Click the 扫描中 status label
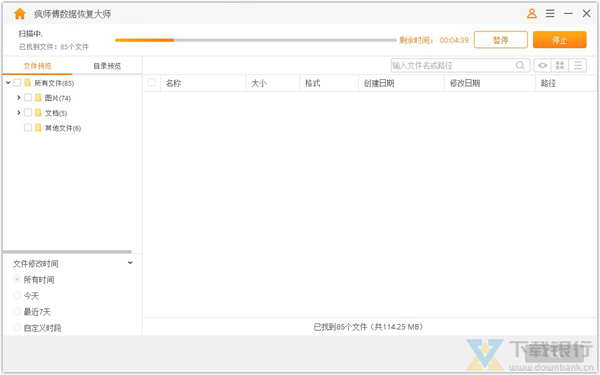This screenshot has height=375, width=600. [31, 34]
